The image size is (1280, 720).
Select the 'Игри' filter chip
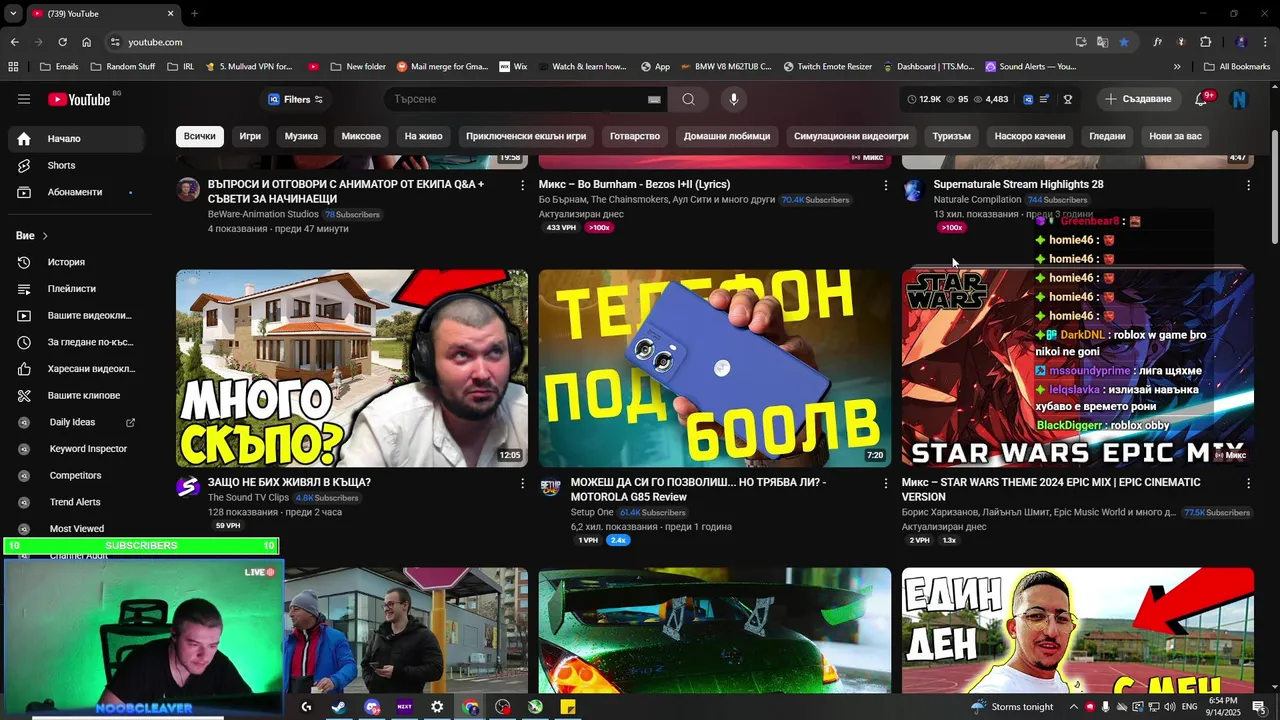click(x=250, y=136)
